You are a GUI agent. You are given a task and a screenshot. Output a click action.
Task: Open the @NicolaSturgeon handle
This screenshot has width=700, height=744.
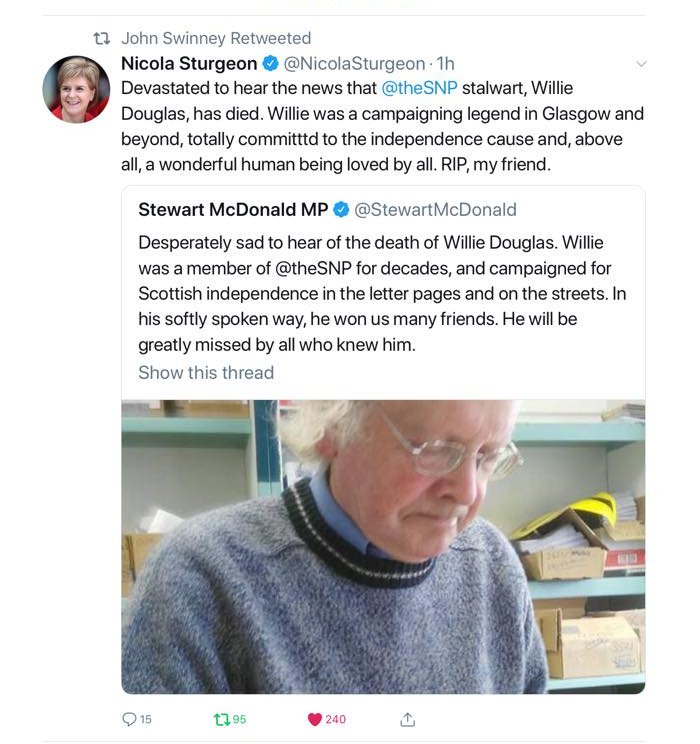click(354, 64)
